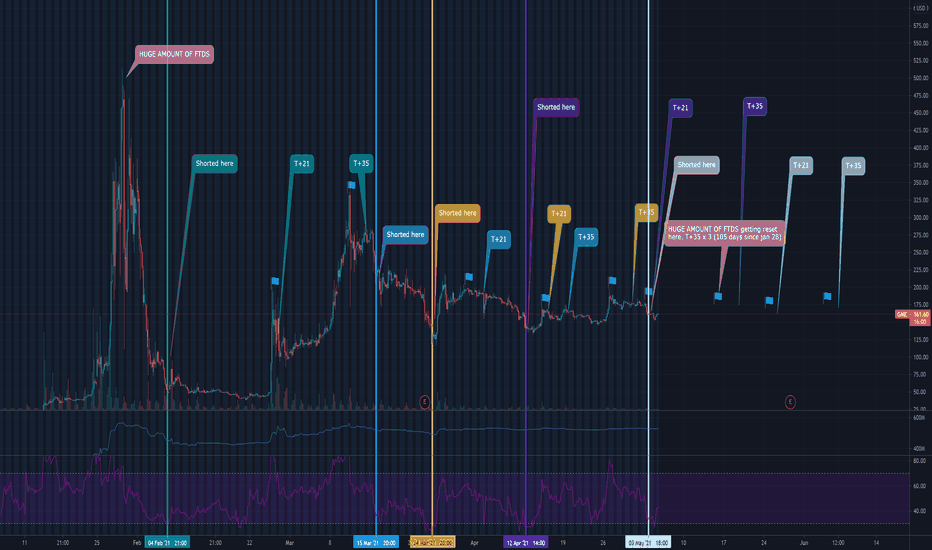Click the flag marker on the white vertical line
932x550 pixels.
[x=648, y=291]
